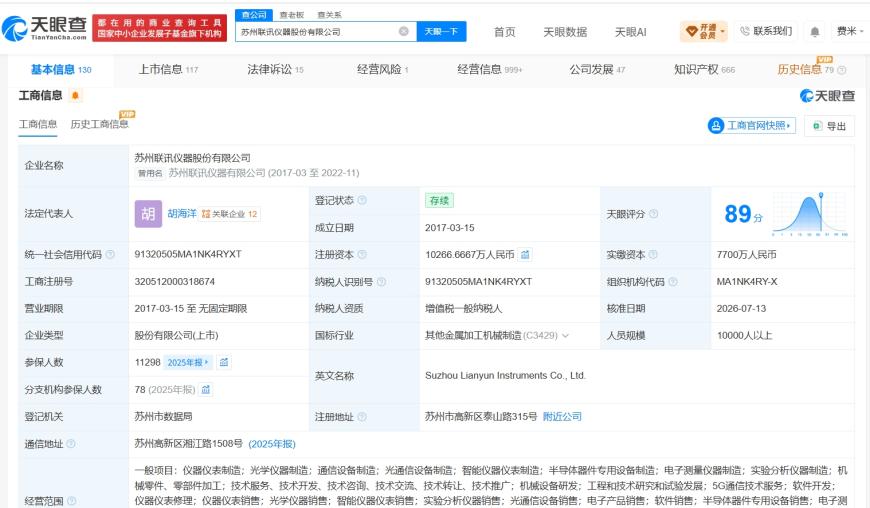The width and height of the screenshot is (870, 508).
Task: Expand 其他金属加工机械制造 industry chevron
Action: pyautogui.click(x=565, y=336)
